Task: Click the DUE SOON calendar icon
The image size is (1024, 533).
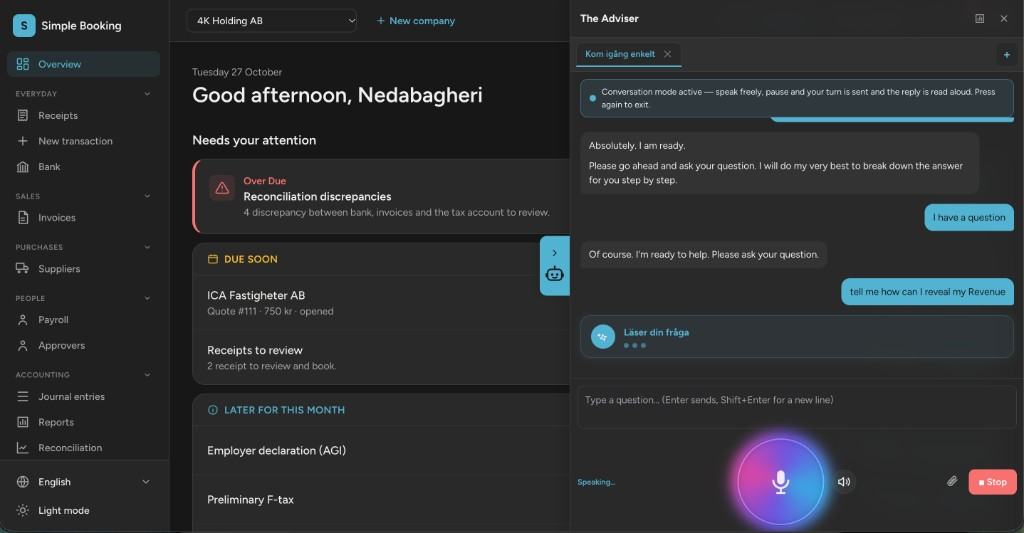Action: 212,259
